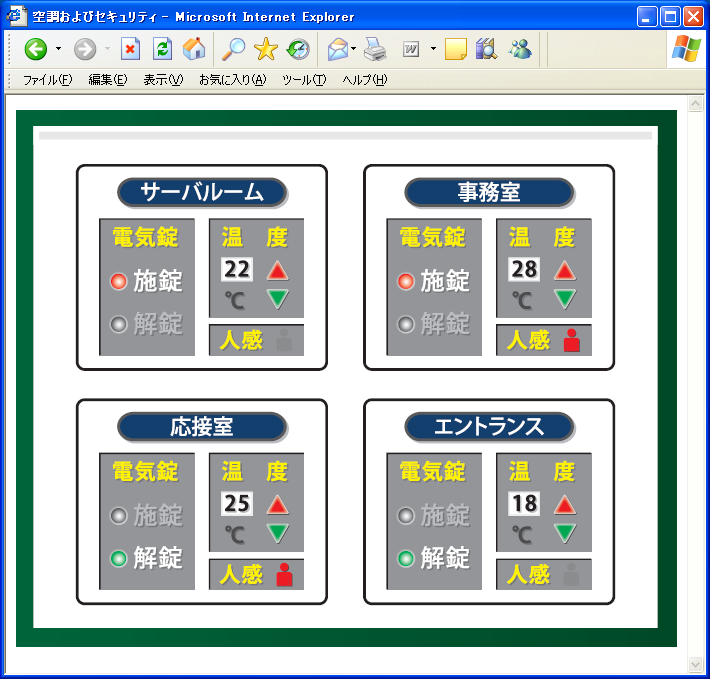Select 施錠 radio for 事務室

[x=406, y=282]
